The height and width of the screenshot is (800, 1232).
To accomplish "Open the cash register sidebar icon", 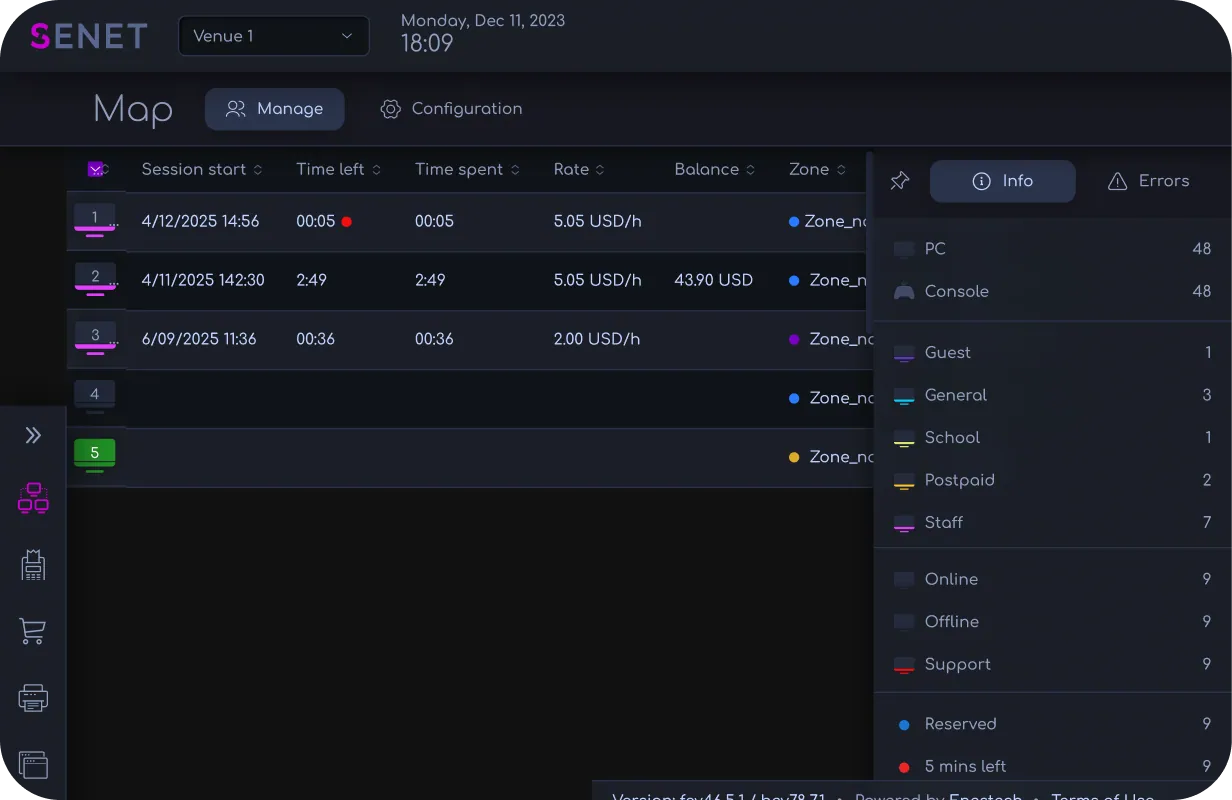I will [33, 565].
